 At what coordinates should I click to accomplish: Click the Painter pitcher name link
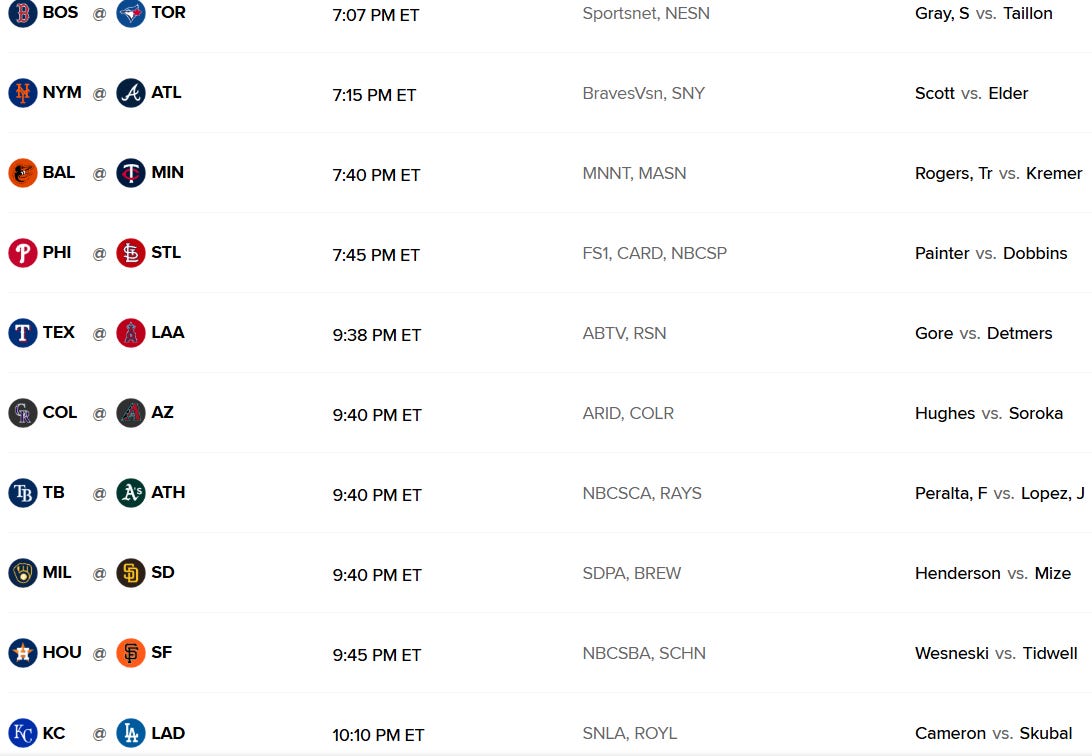click(942, 253)
